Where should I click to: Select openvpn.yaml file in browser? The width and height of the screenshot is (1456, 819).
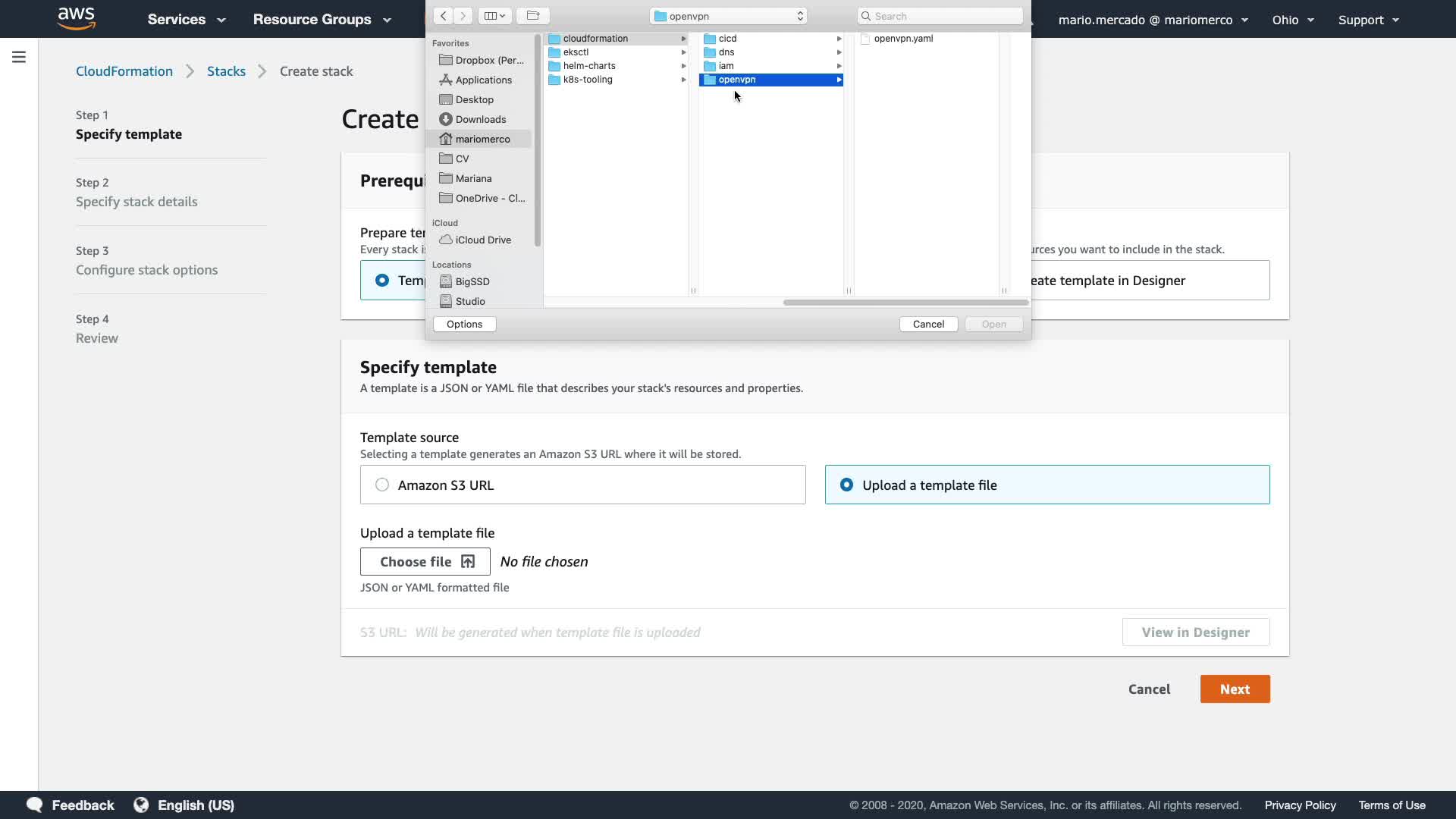click(x=902, y=39)
